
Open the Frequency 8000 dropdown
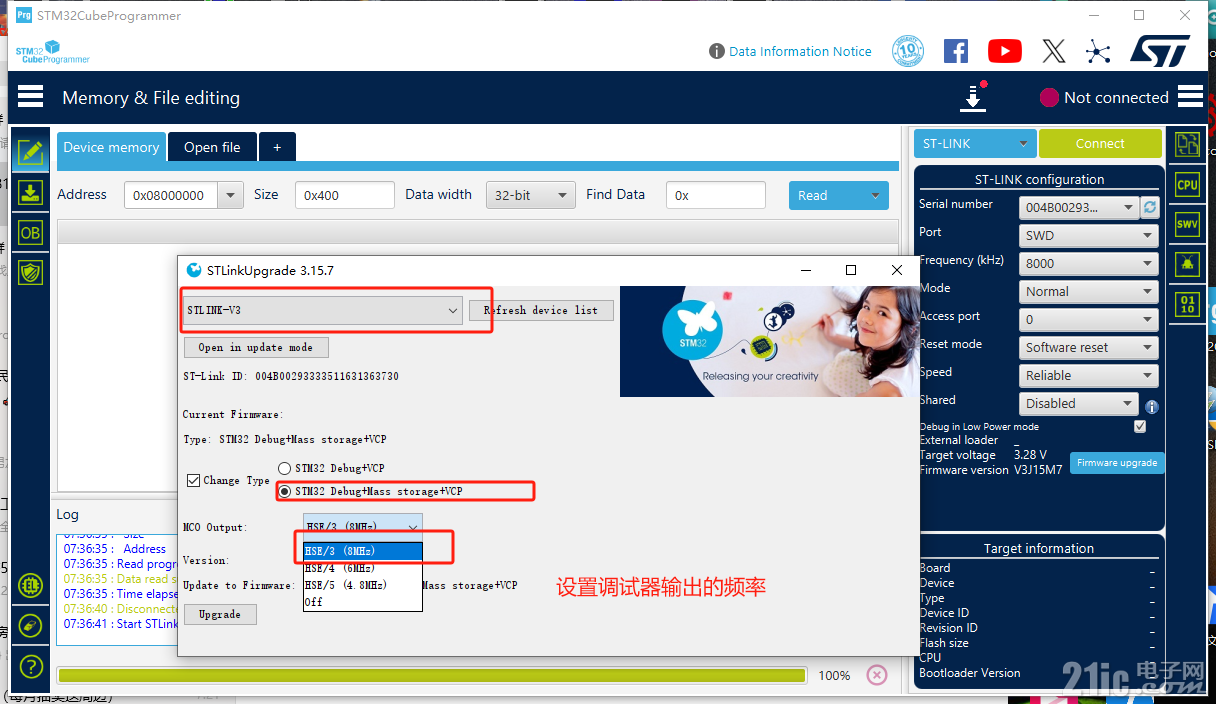(1089, 263)
